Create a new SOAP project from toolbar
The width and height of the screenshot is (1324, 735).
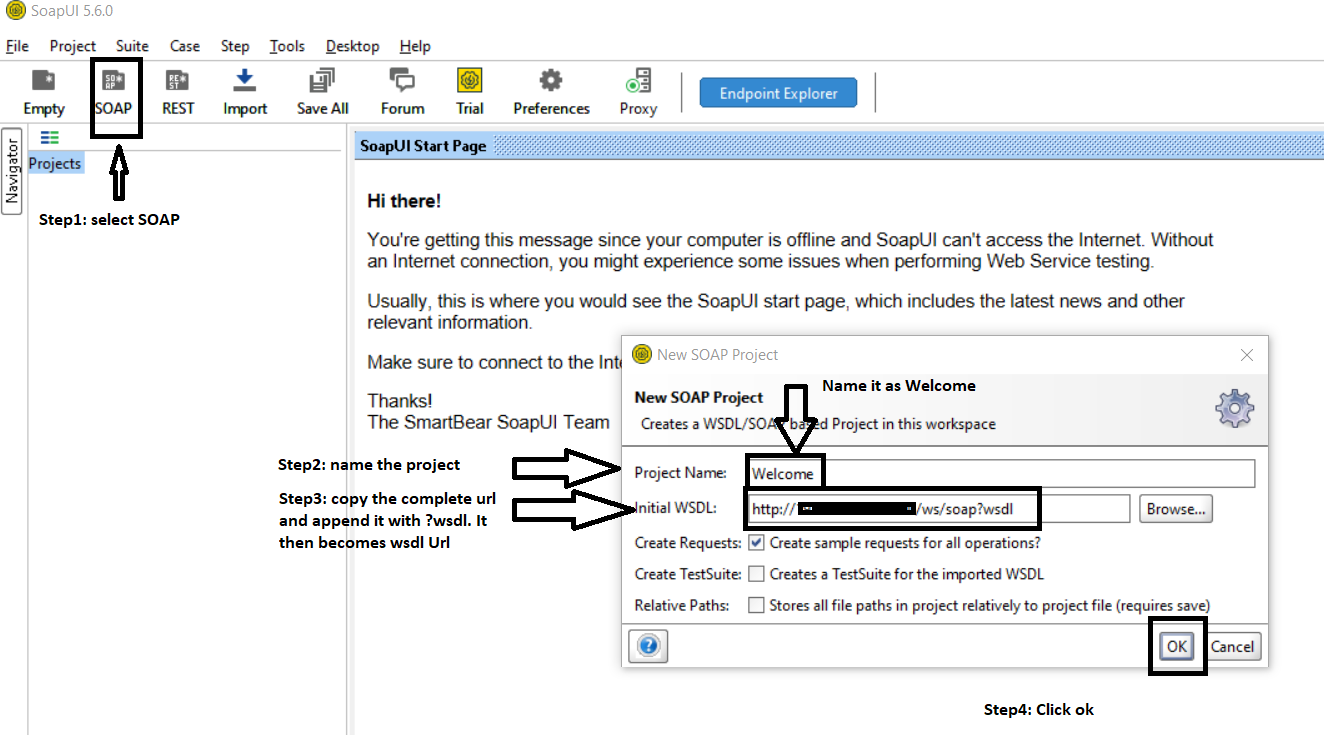point(114,92)
